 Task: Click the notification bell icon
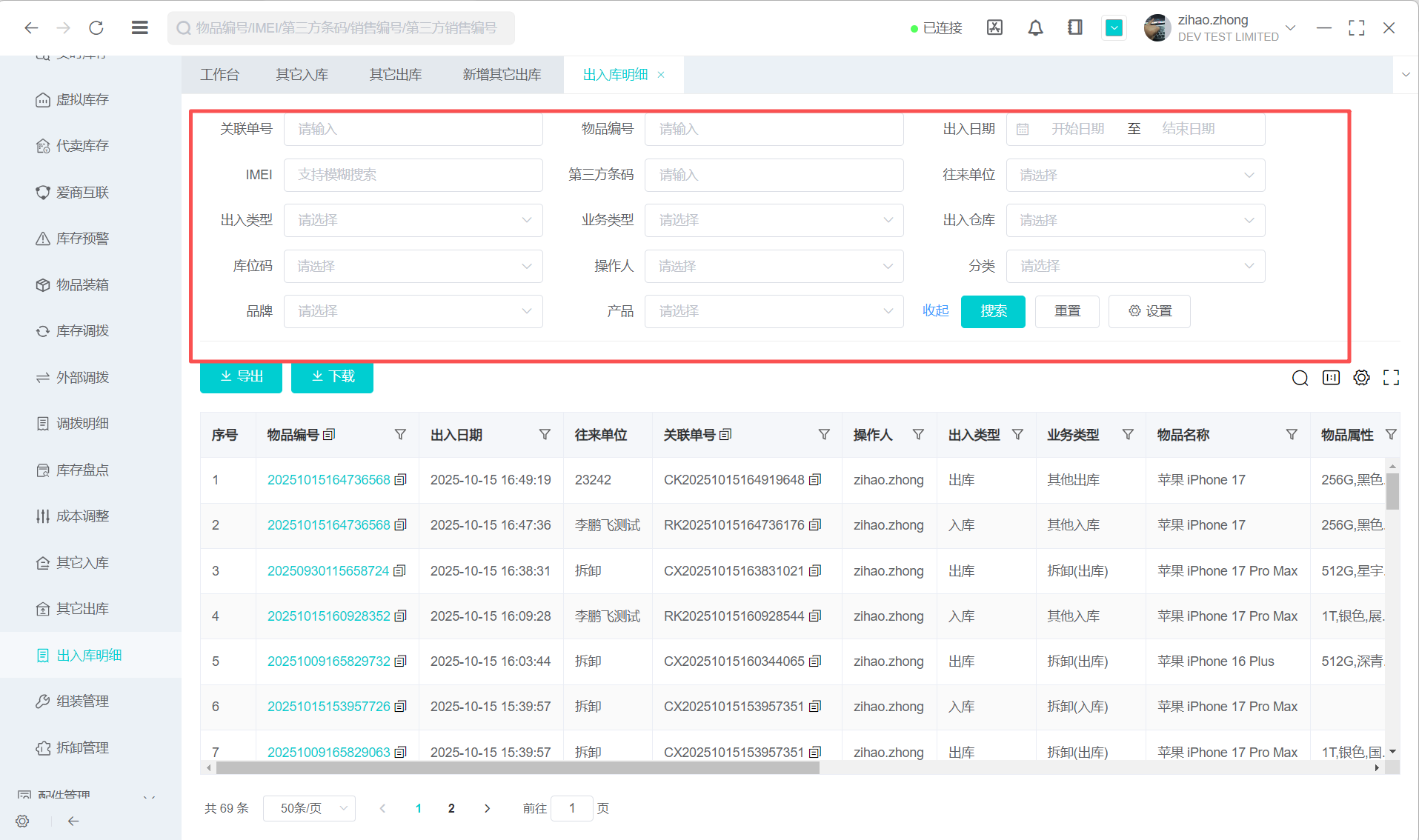(x=1035, y=28)
